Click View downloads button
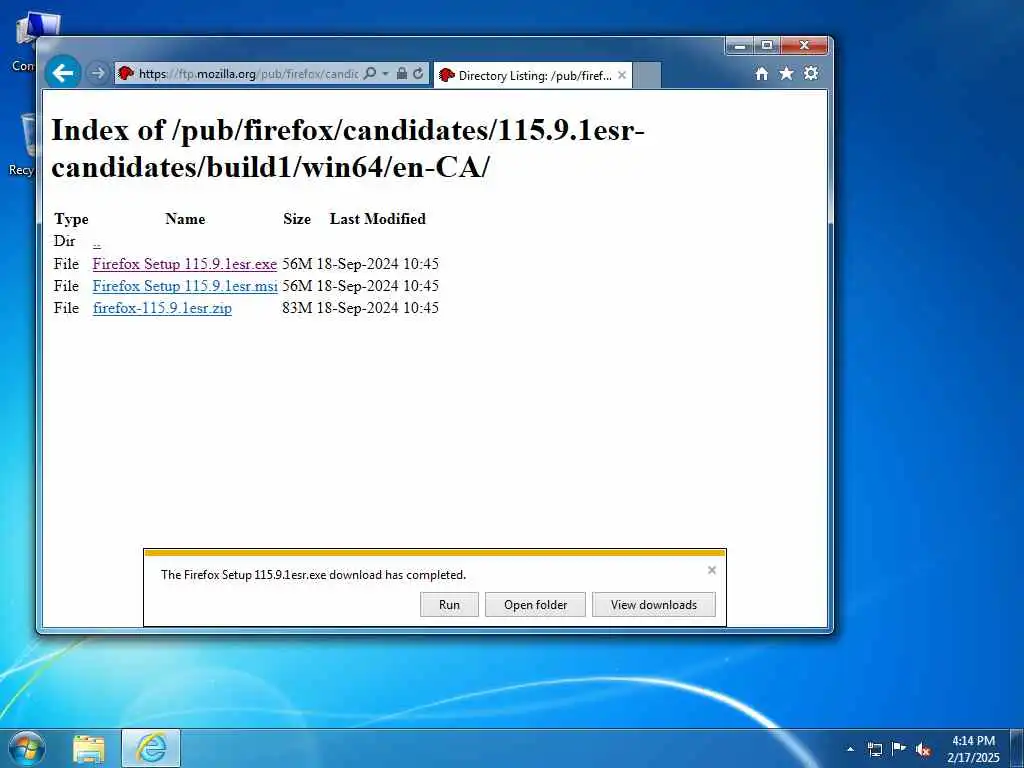This screenshot has width=1024, height=768. click(654, 605)
